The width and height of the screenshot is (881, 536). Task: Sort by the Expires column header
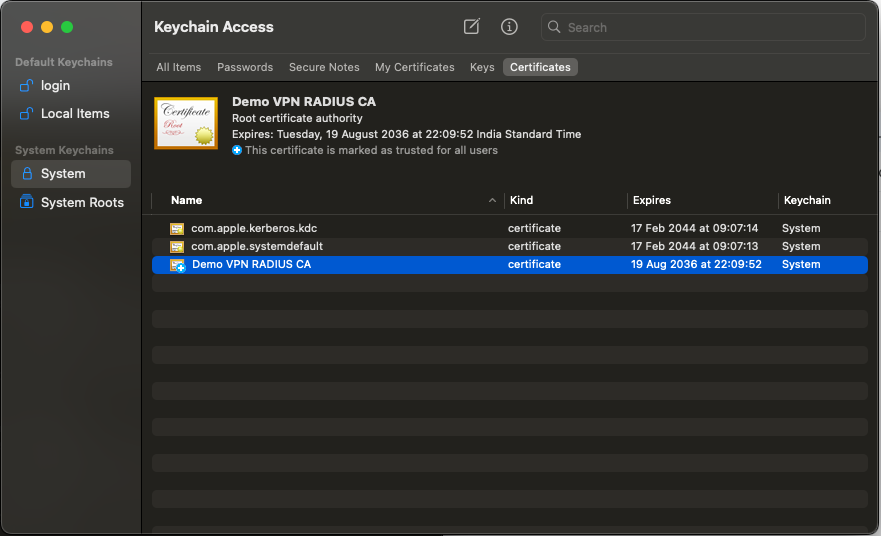652,200
